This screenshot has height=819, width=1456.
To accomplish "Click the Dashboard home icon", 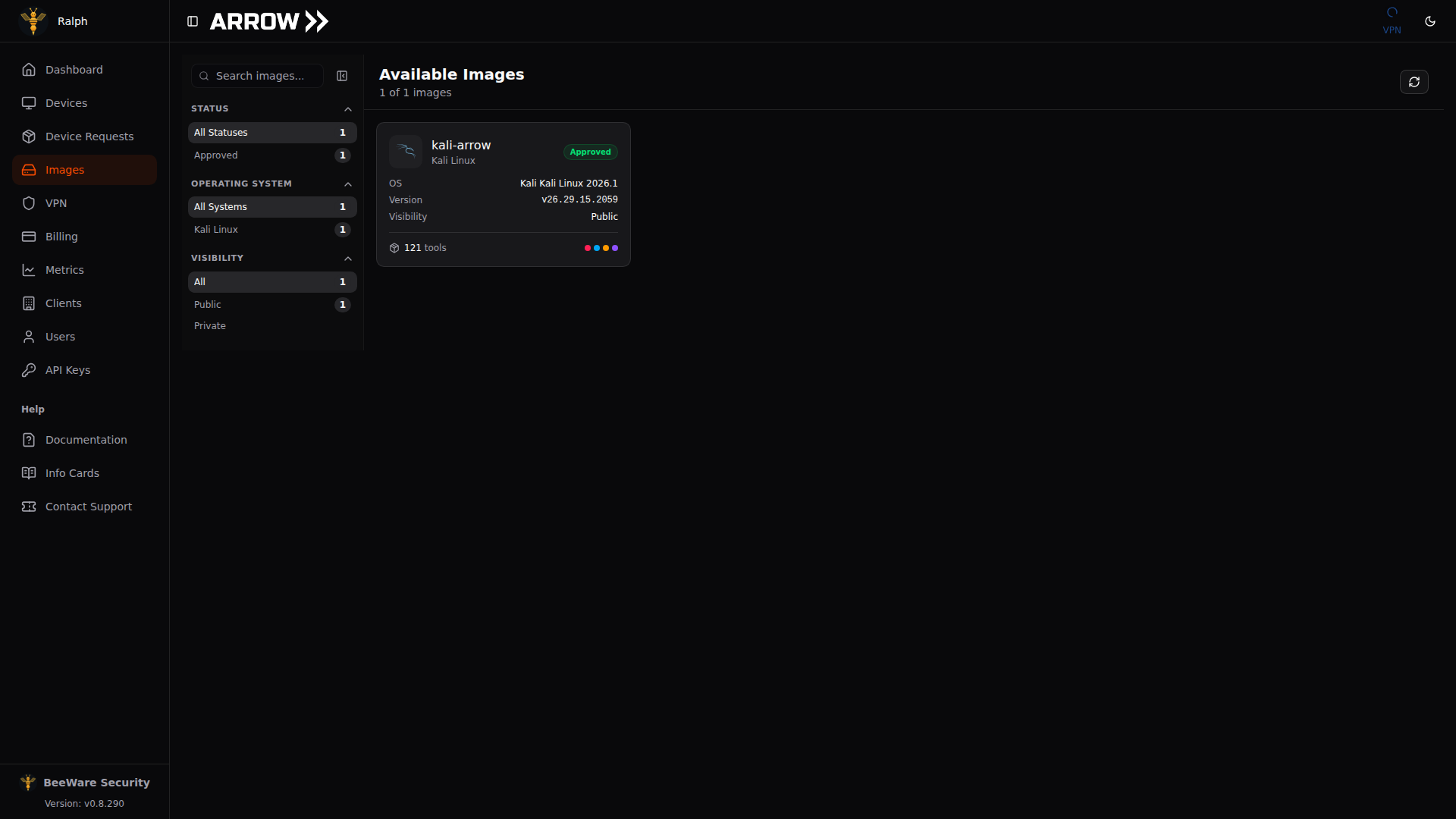I will tap(29, 70).
